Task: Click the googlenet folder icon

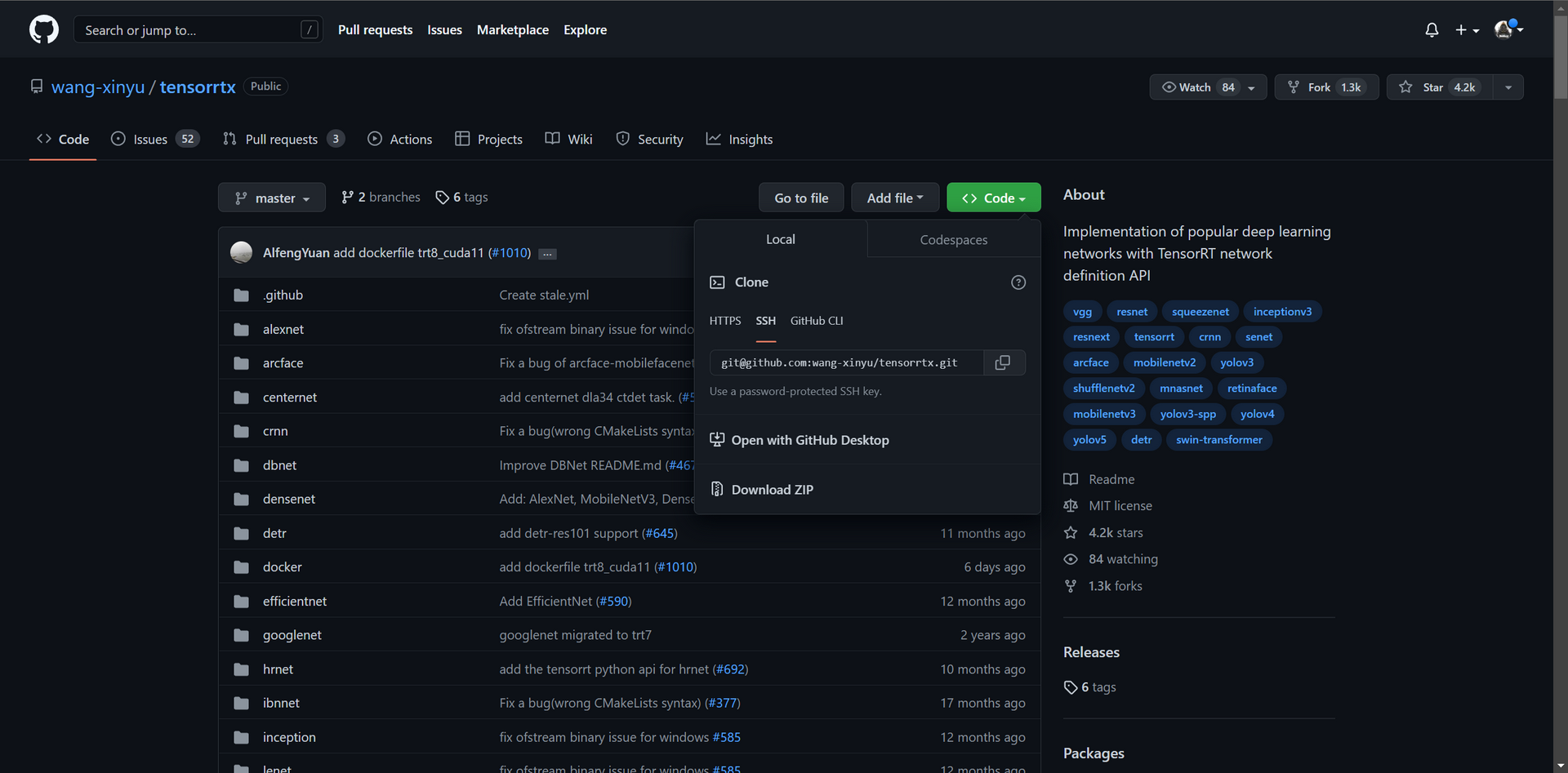Action: (241, 635)
